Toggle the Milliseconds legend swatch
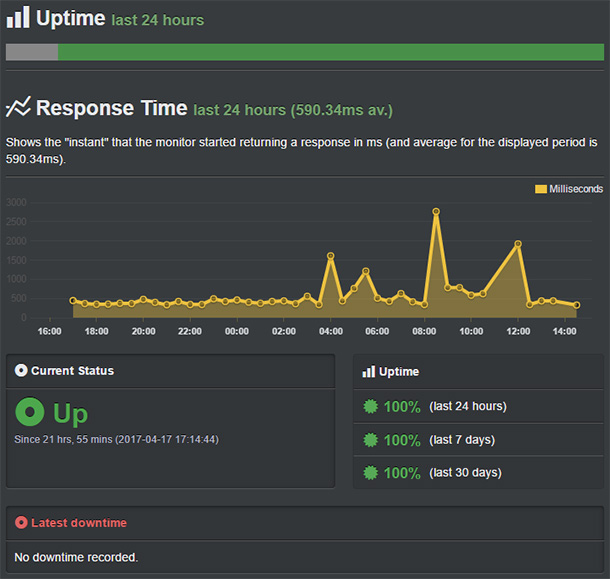The image size is (610, 579). click(541, 189)
